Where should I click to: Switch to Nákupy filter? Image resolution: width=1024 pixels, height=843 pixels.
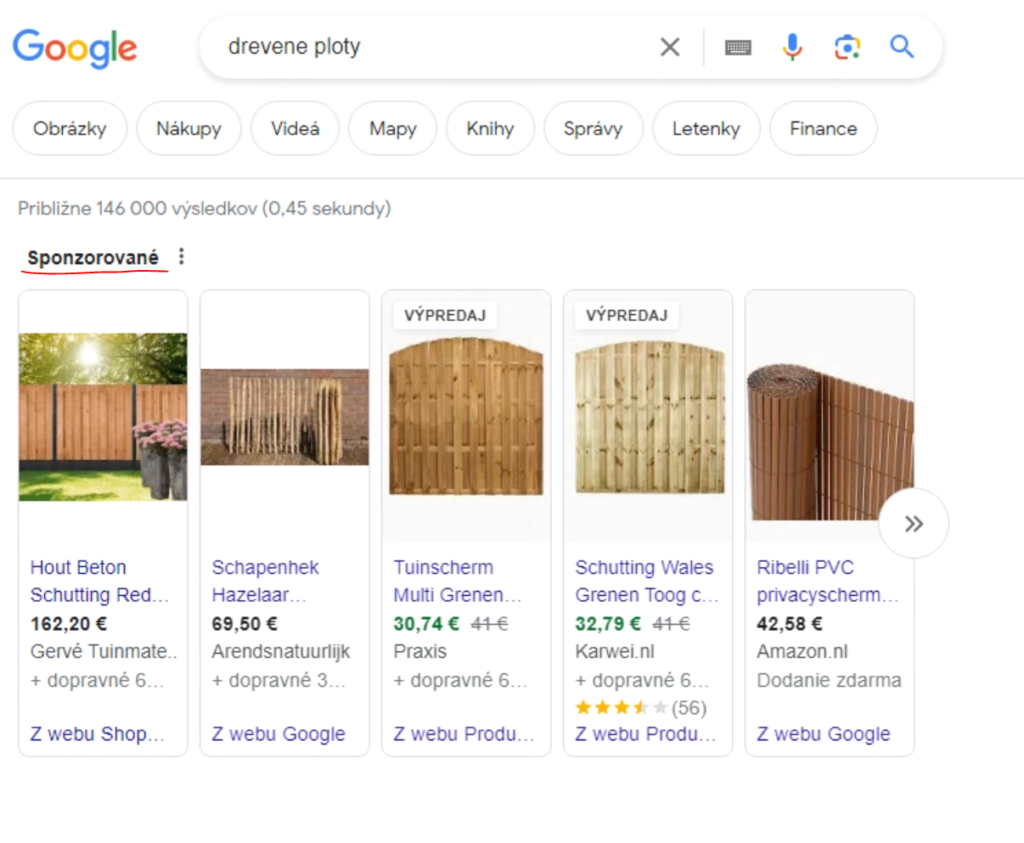pyautogui.click(x=189, y=129)
